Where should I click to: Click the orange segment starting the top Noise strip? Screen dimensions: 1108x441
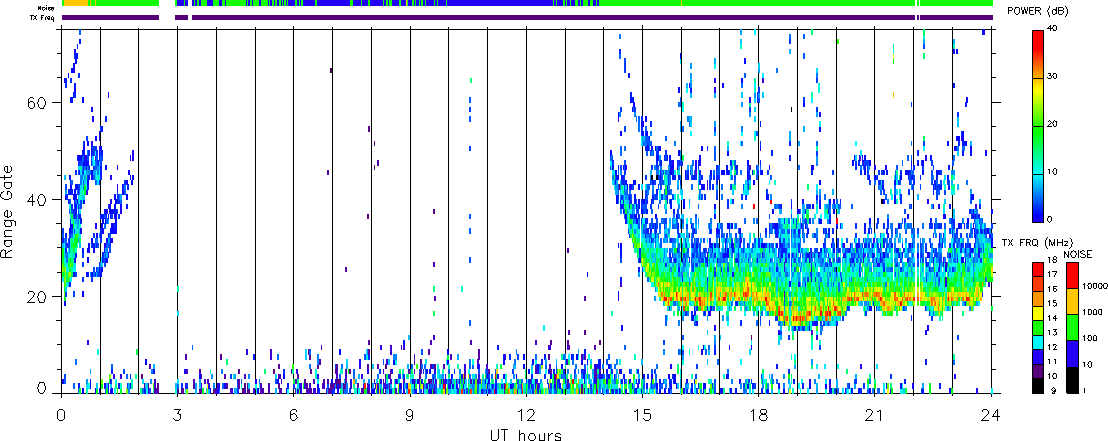coord(75,3)
